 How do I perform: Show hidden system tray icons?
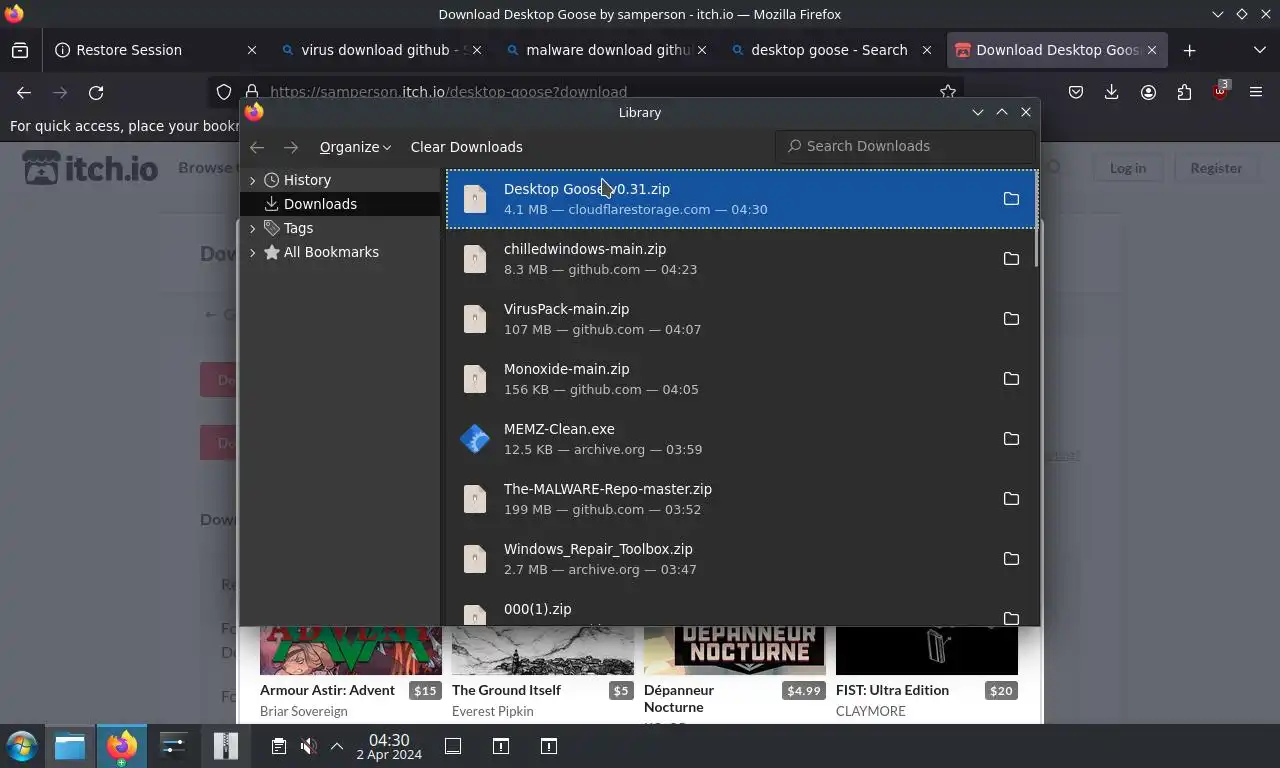(337, 746)
